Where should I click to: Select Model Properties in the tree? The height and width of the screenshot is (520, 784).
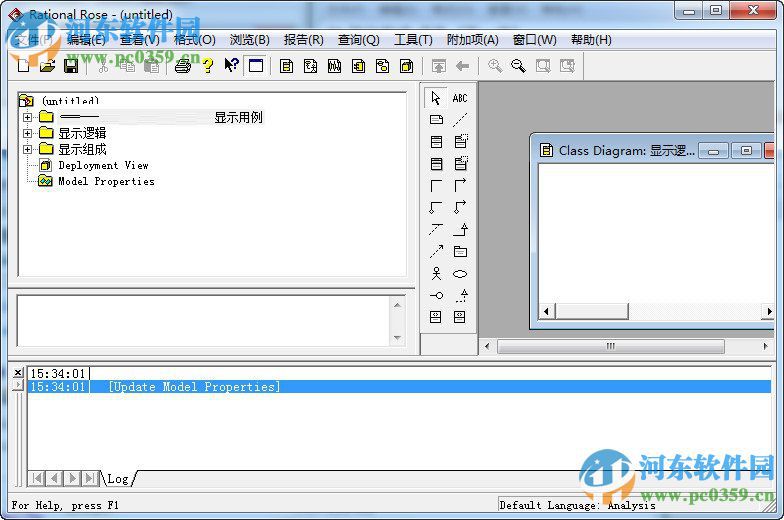[106, 182]
